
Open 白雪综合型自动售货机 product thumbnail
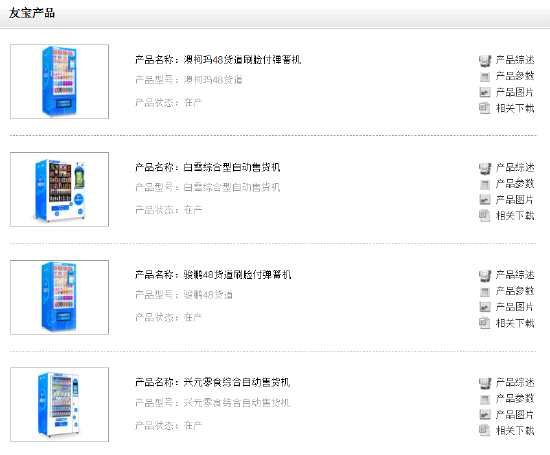(60, 189)
